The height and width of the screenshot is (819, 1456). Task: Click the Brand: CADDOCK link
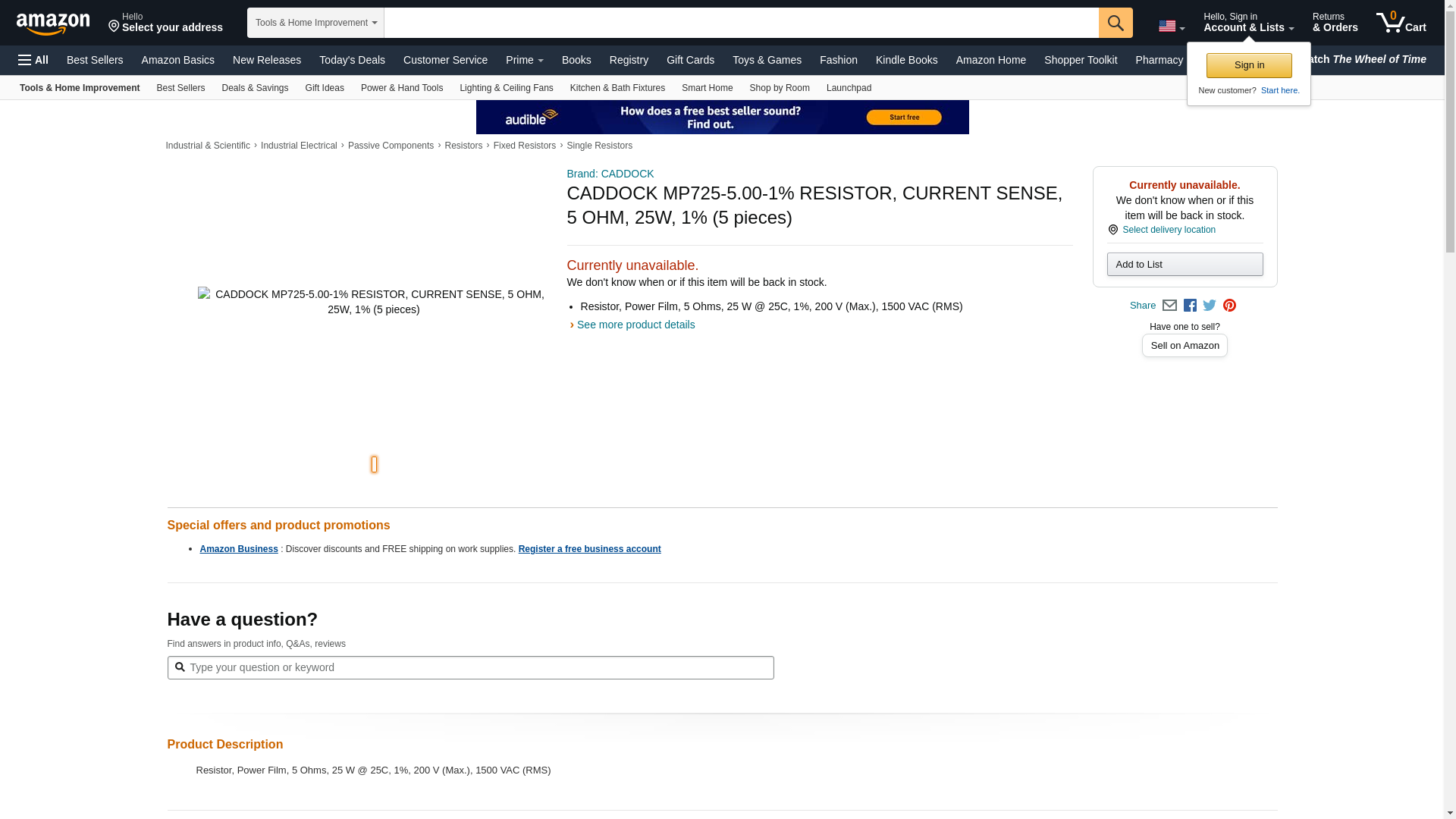pyautogui.click(x=610, y=174)
